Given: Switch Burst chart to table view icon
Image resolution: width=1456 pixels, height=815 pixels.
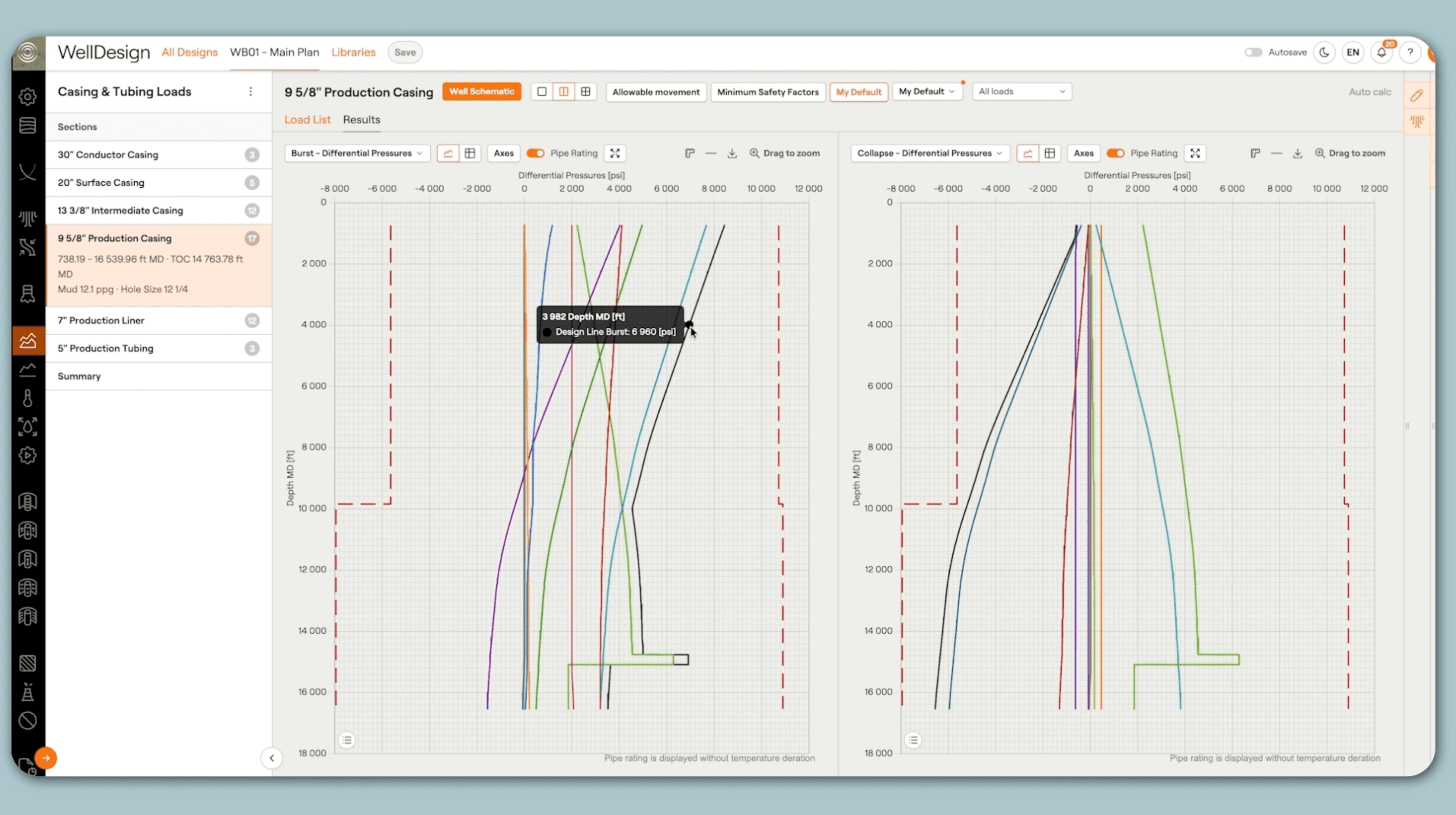Looking at the screenshot, I should coord(470,153).
